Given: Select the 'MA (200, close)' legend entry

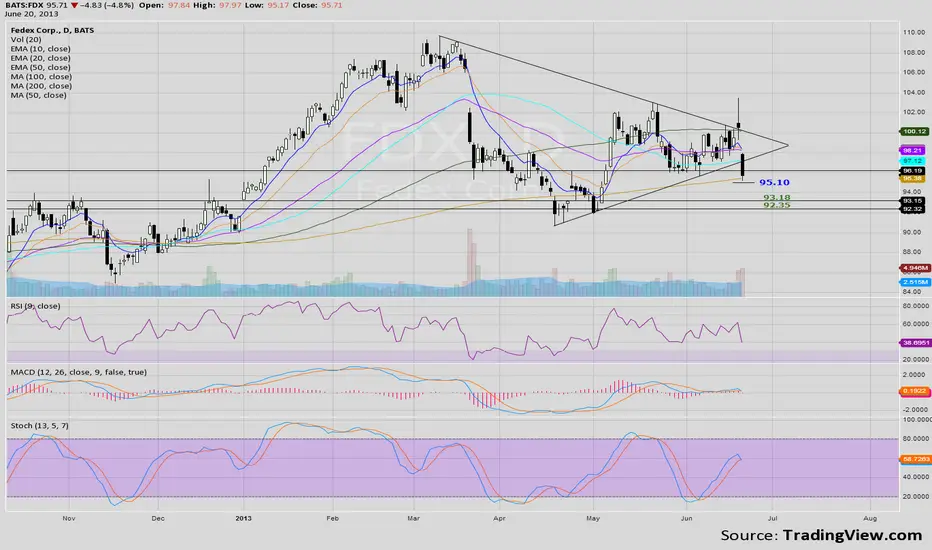Looking at the screenshot, I should 41,86.
